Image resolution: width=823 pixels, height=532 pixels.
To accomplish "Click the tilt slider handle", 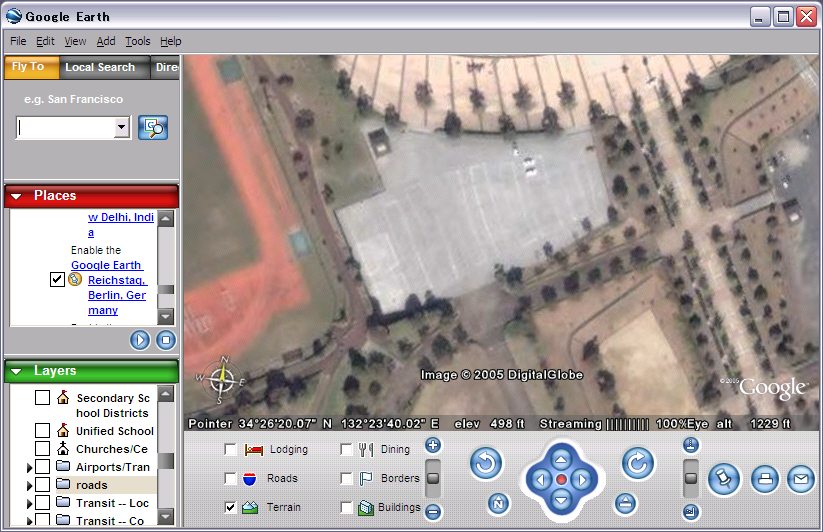I will (690, 478).
